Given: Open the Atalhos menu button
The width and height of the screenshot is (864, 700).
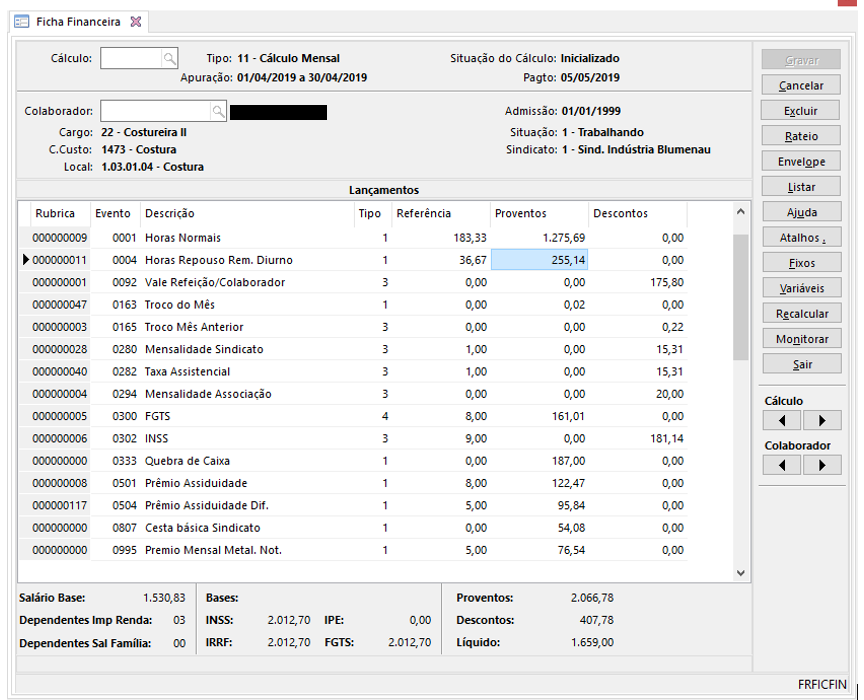Looking at the screenshot, I should (x=801, y=238).
